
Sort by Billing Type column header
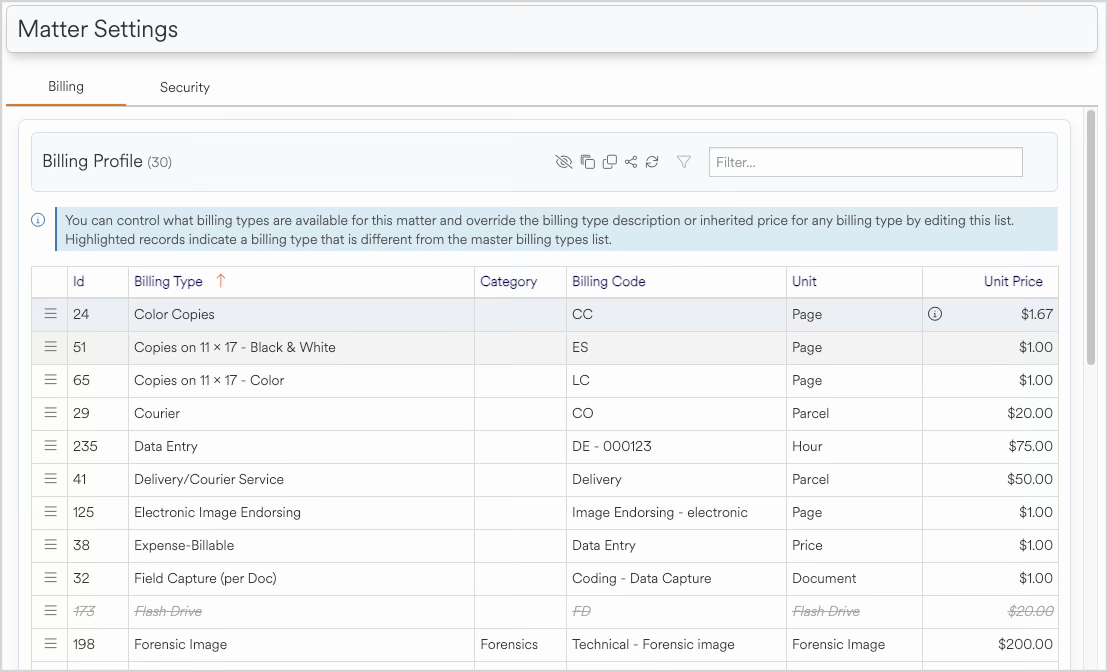(x=168, y=281)
